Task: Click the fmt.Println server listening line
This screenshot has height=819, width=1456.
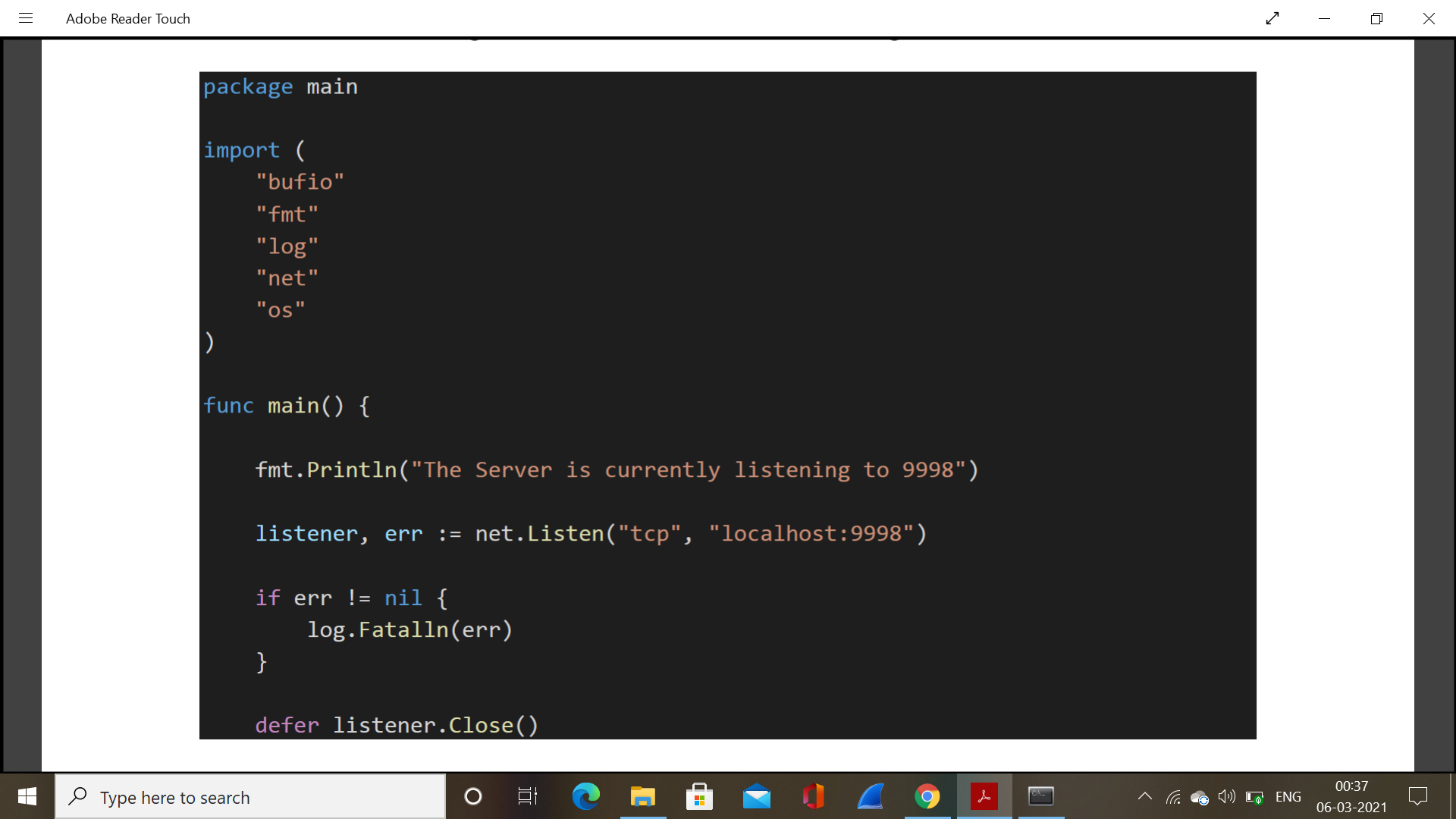Action: click(x=617, y=470)
